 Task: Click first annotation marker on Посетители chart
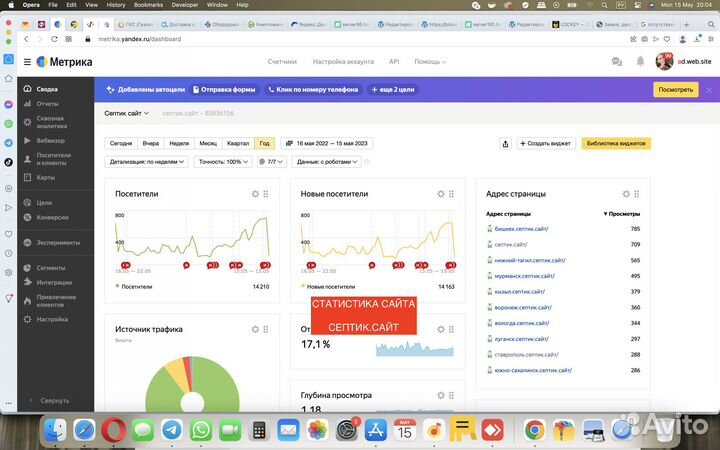pos(125,265)
